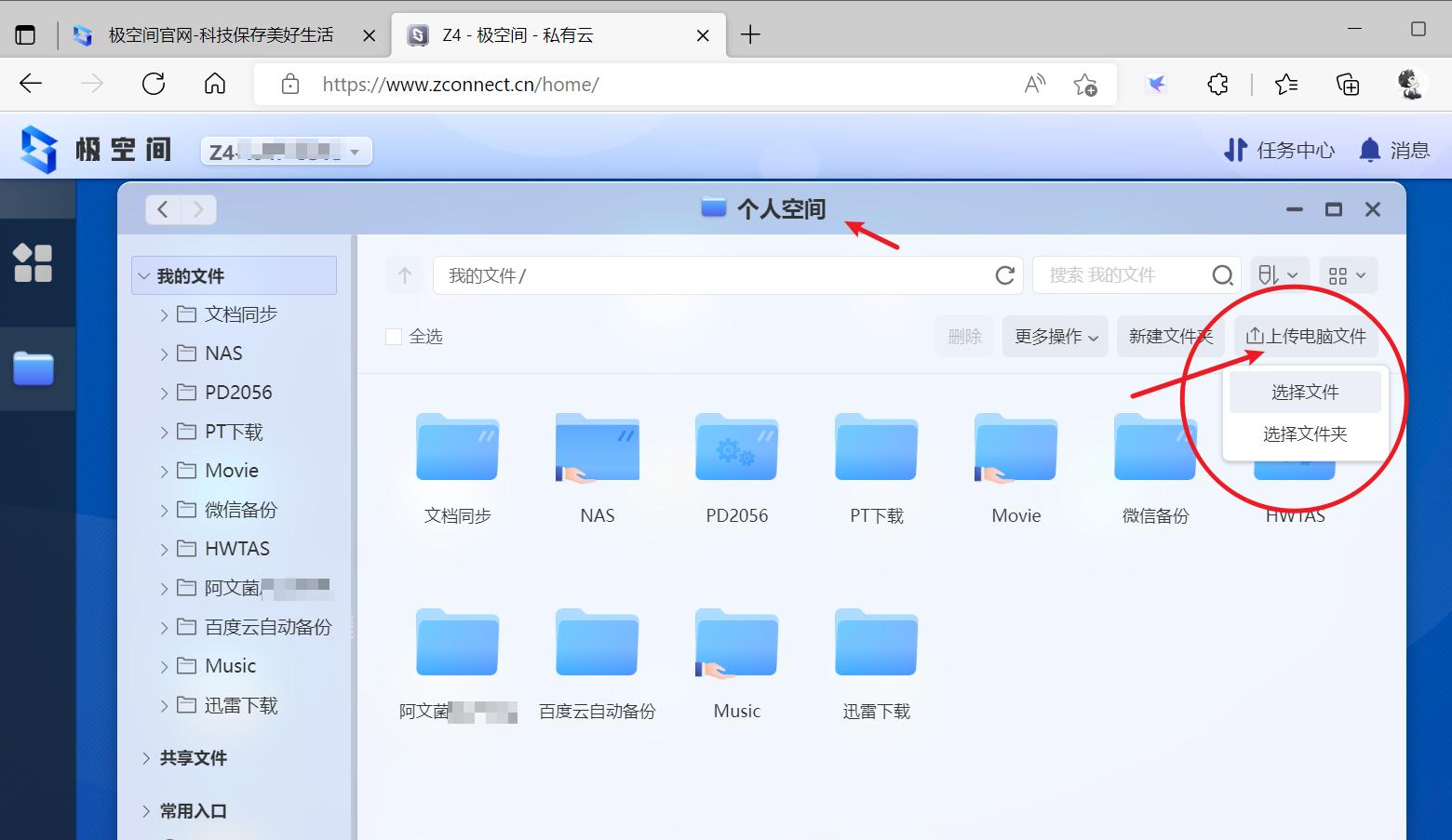Open the Movie folder thumbnail
Viewport: 1452px width, 840px height.
point(1015,447)
